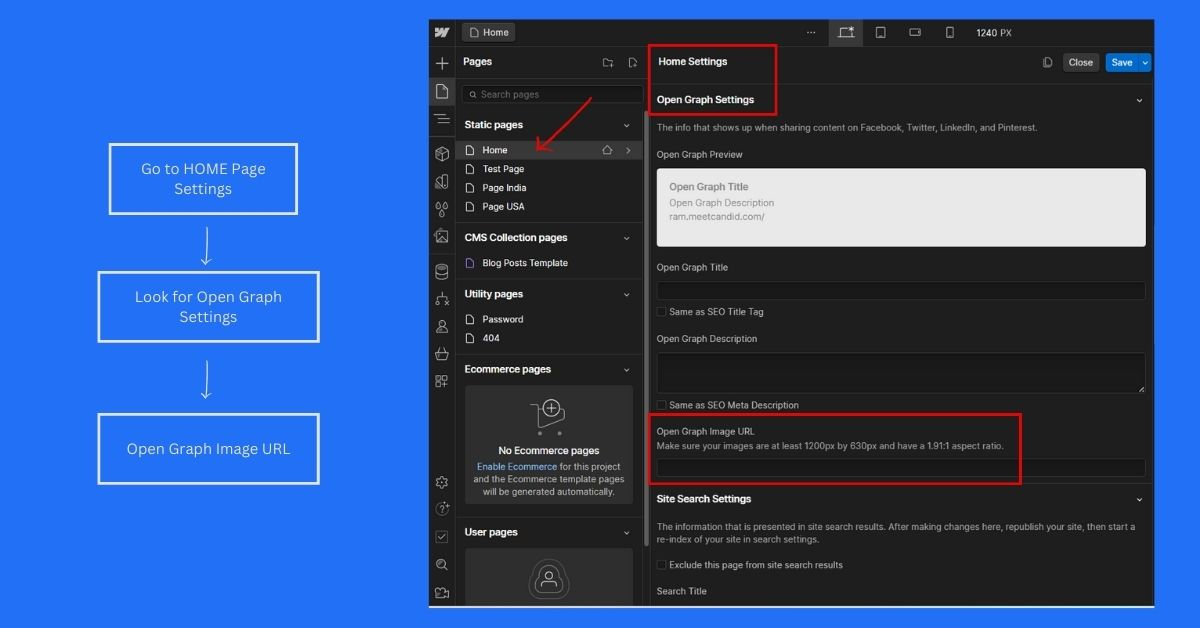Click the blue Save button

point(1122,62)
